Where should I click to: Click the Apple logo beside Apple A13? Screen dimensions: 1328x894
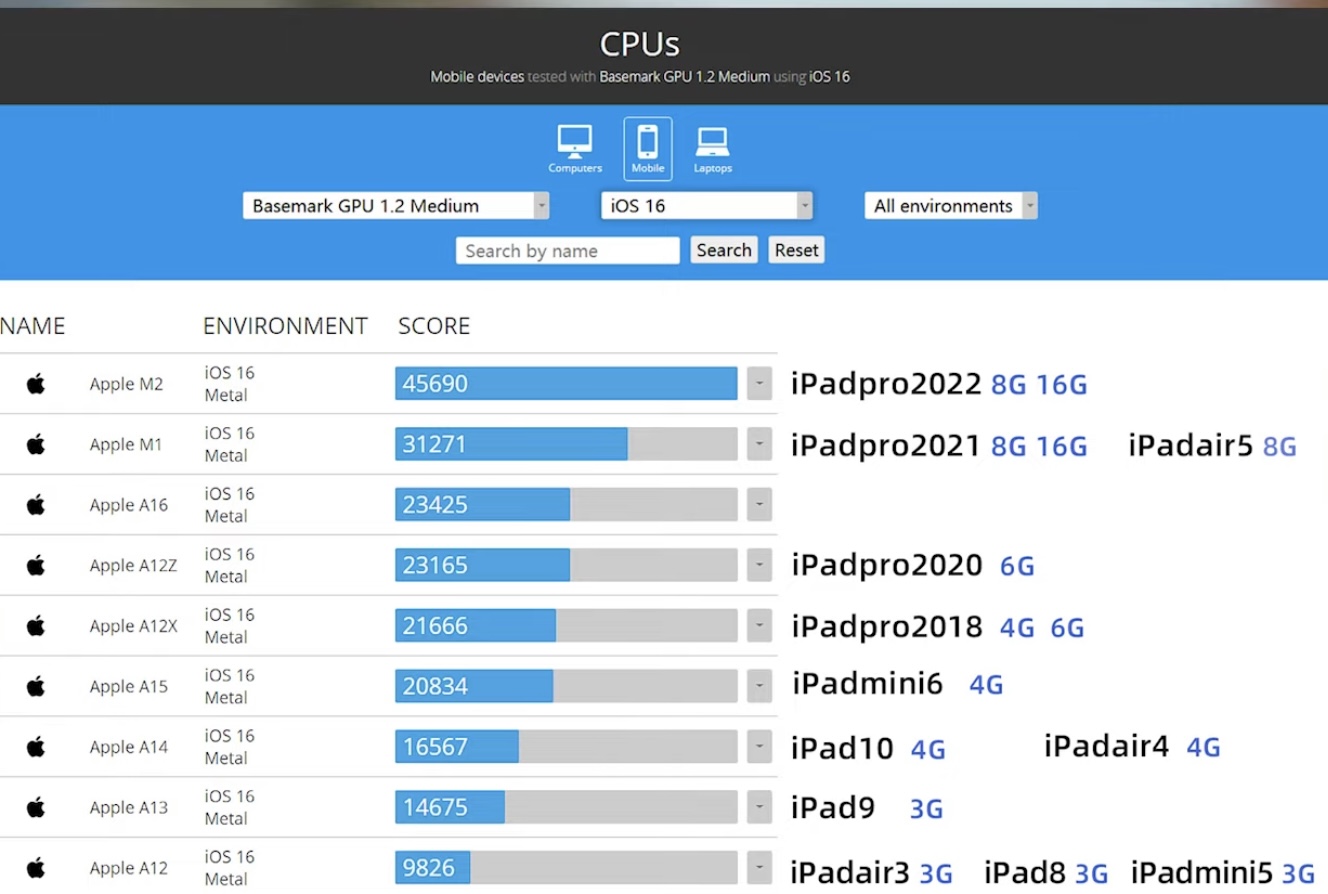tap(36, 807)
